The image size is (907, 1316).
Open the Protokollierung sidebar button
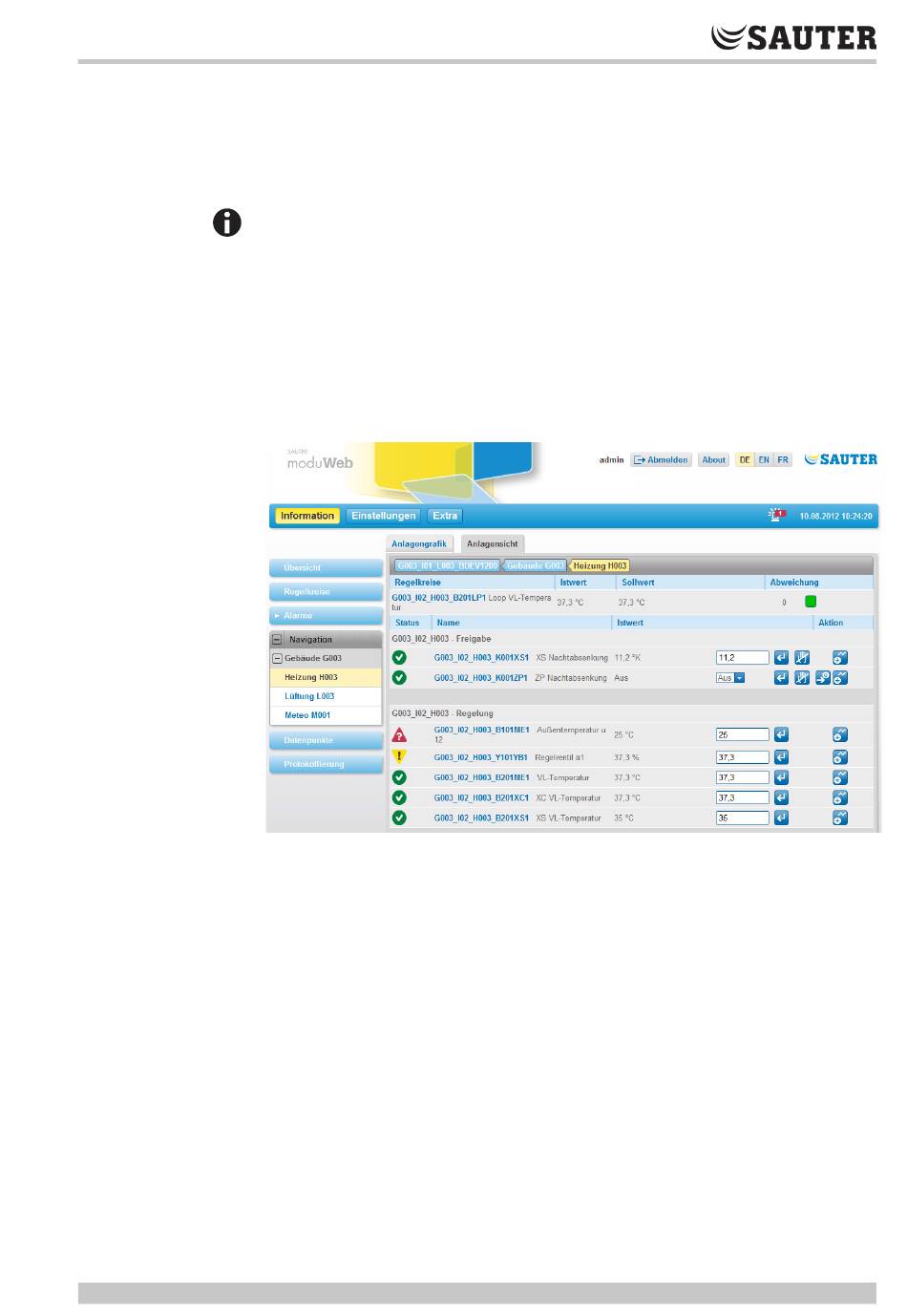tap(326, 764)
